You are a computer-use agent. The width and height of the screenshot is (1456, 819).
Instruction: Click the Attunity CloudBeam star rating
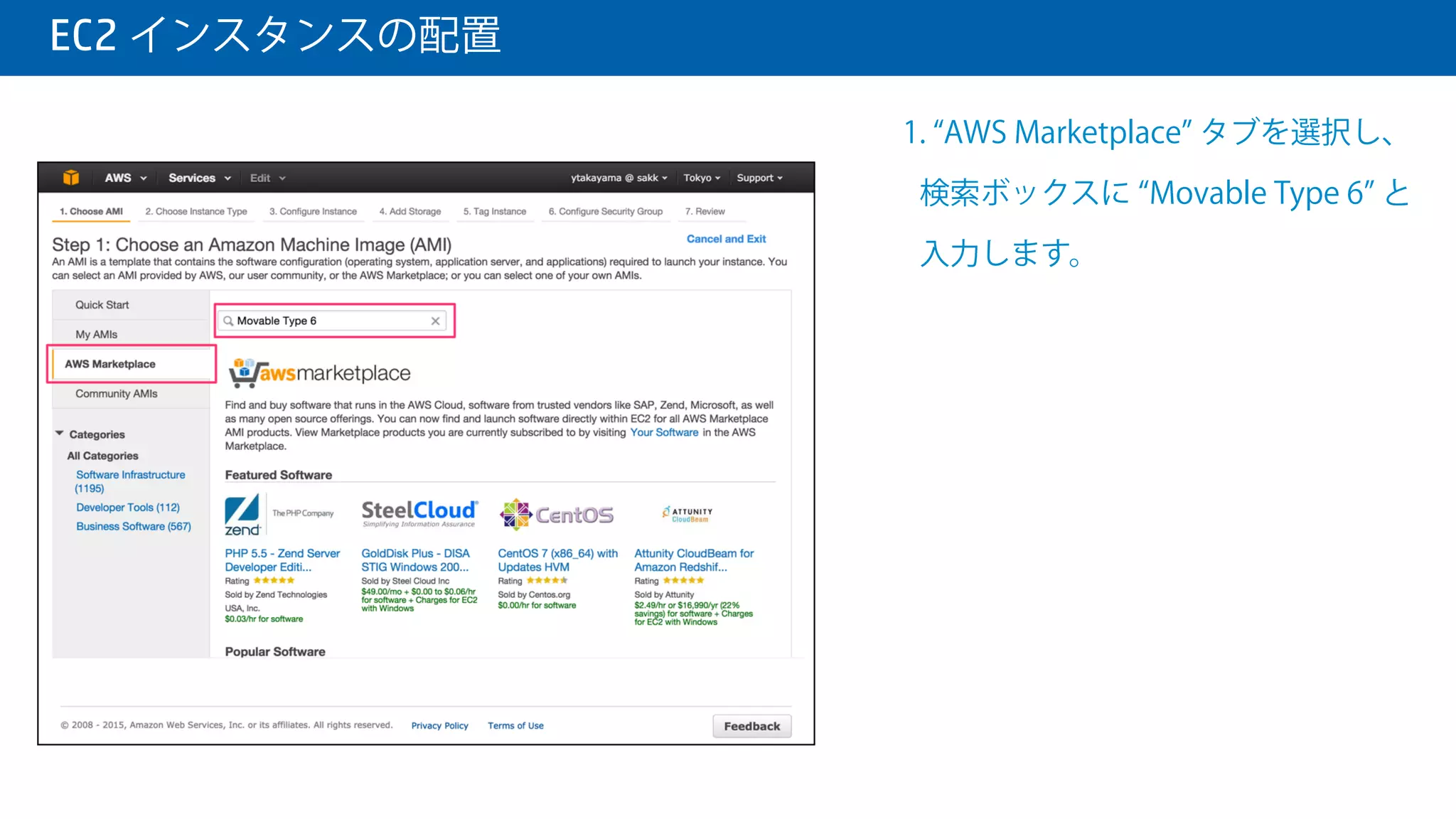[683, 581]
